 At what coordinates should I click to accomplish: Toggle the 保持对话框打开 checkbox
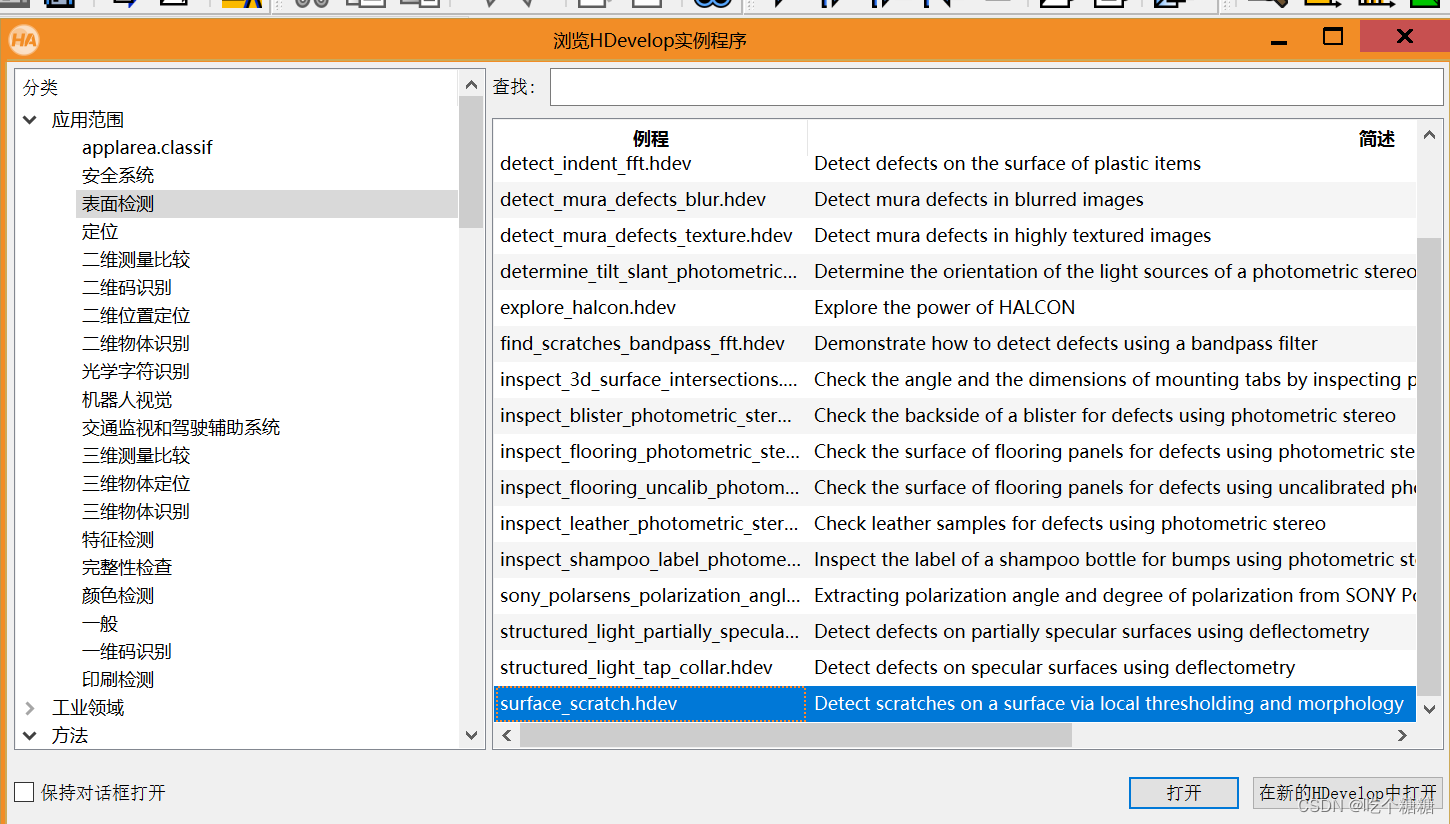coord(24,792)
